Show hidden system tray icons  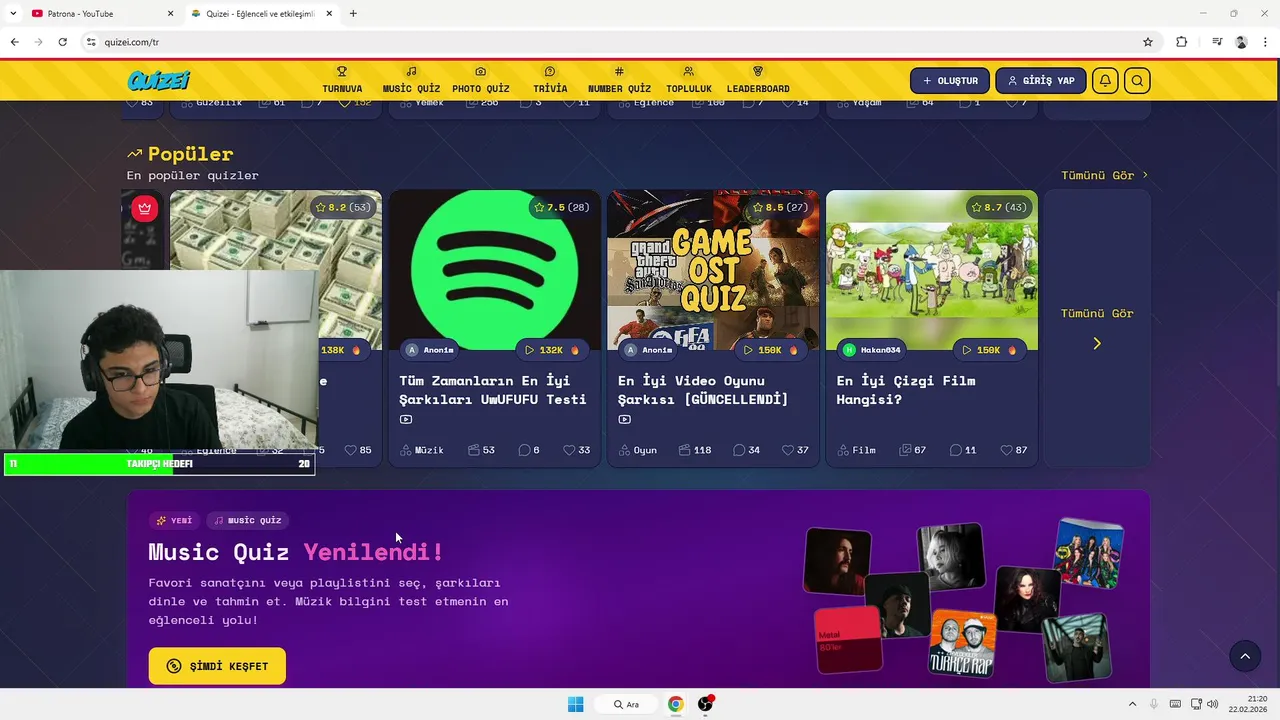point(1132,704)
